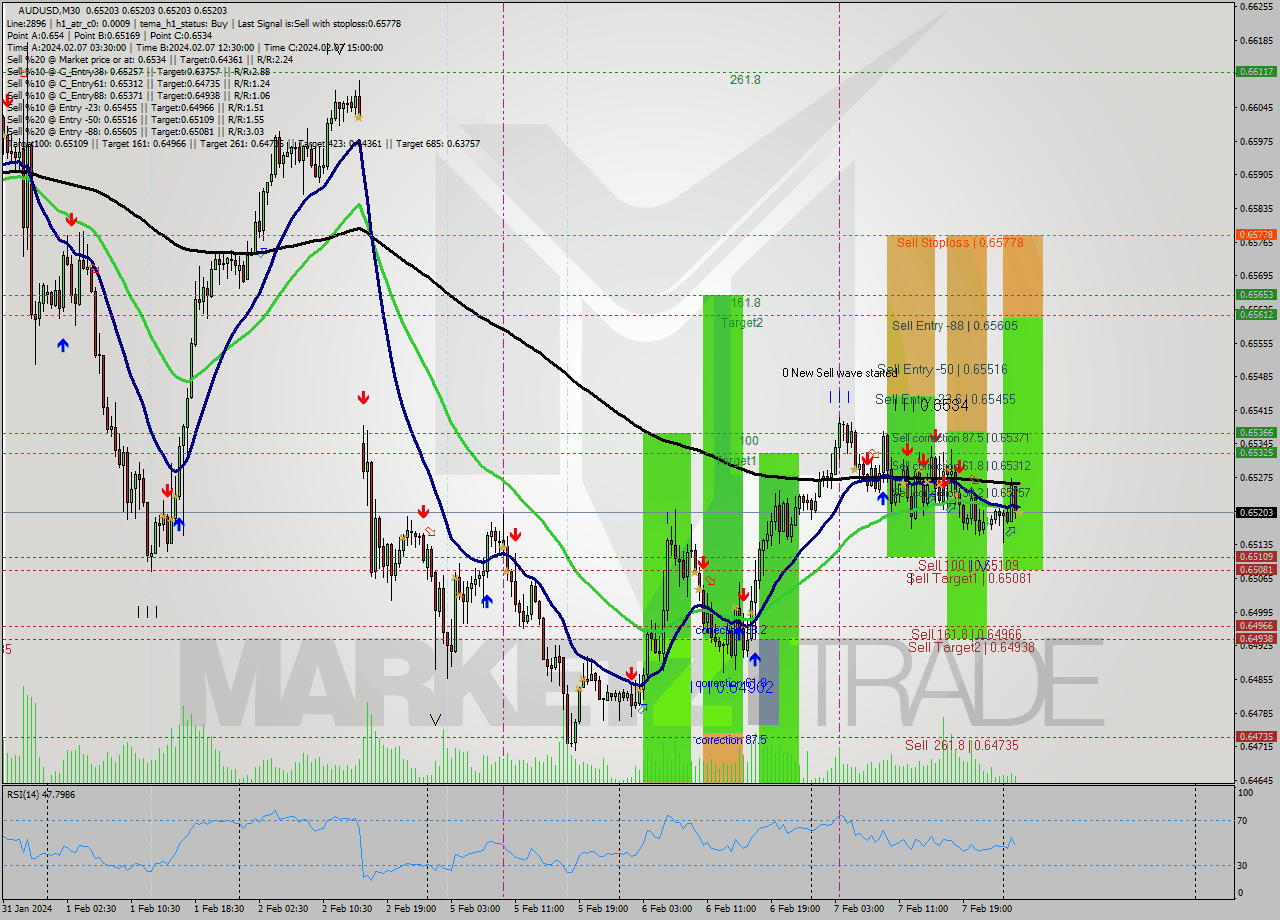Click the red 0.64735 price tag
The image size is (1280, 920).
pos(1256,737)
